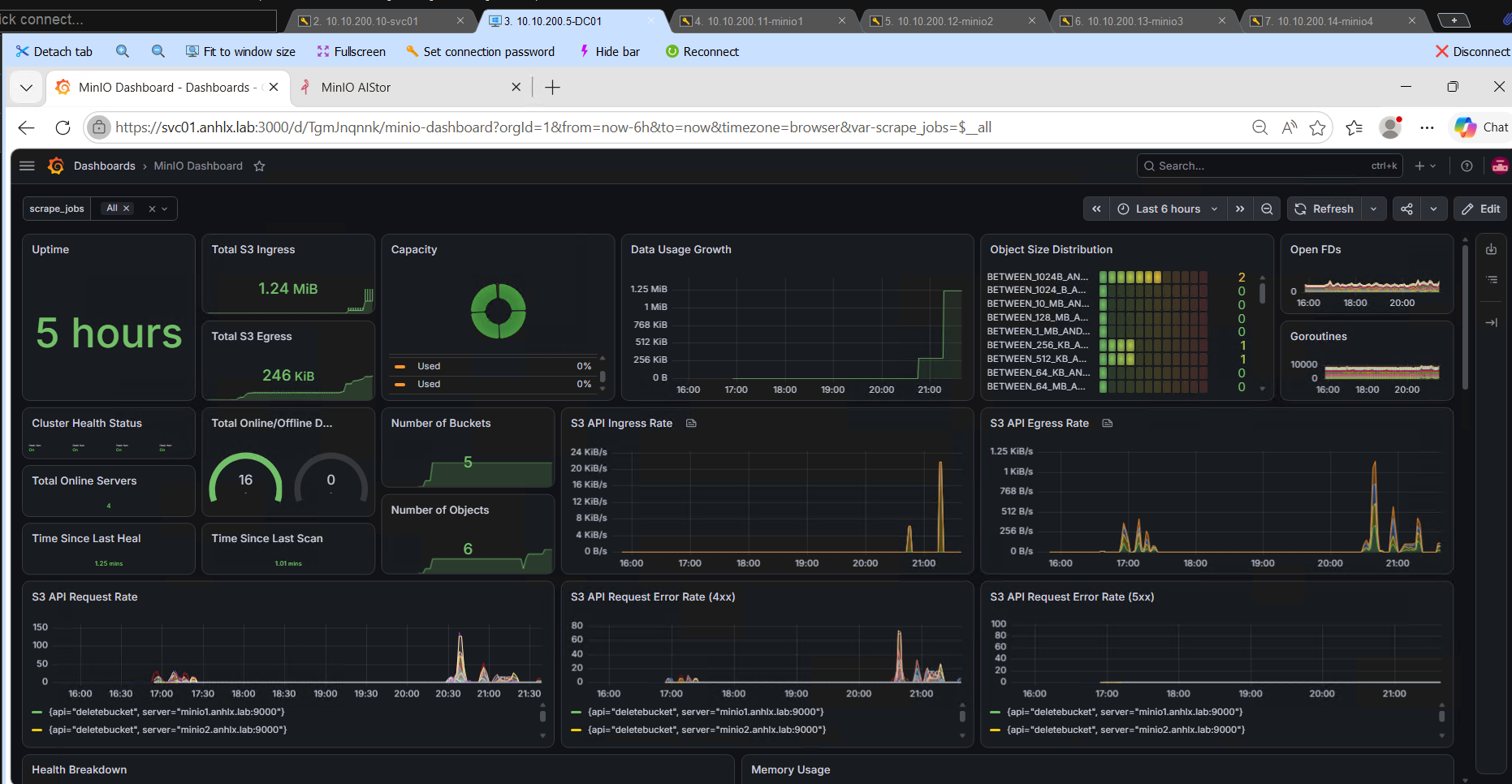Switch to the MinIO AIStor browser tab
Screen dimensions: 1512x784
(x=356, y=88)
